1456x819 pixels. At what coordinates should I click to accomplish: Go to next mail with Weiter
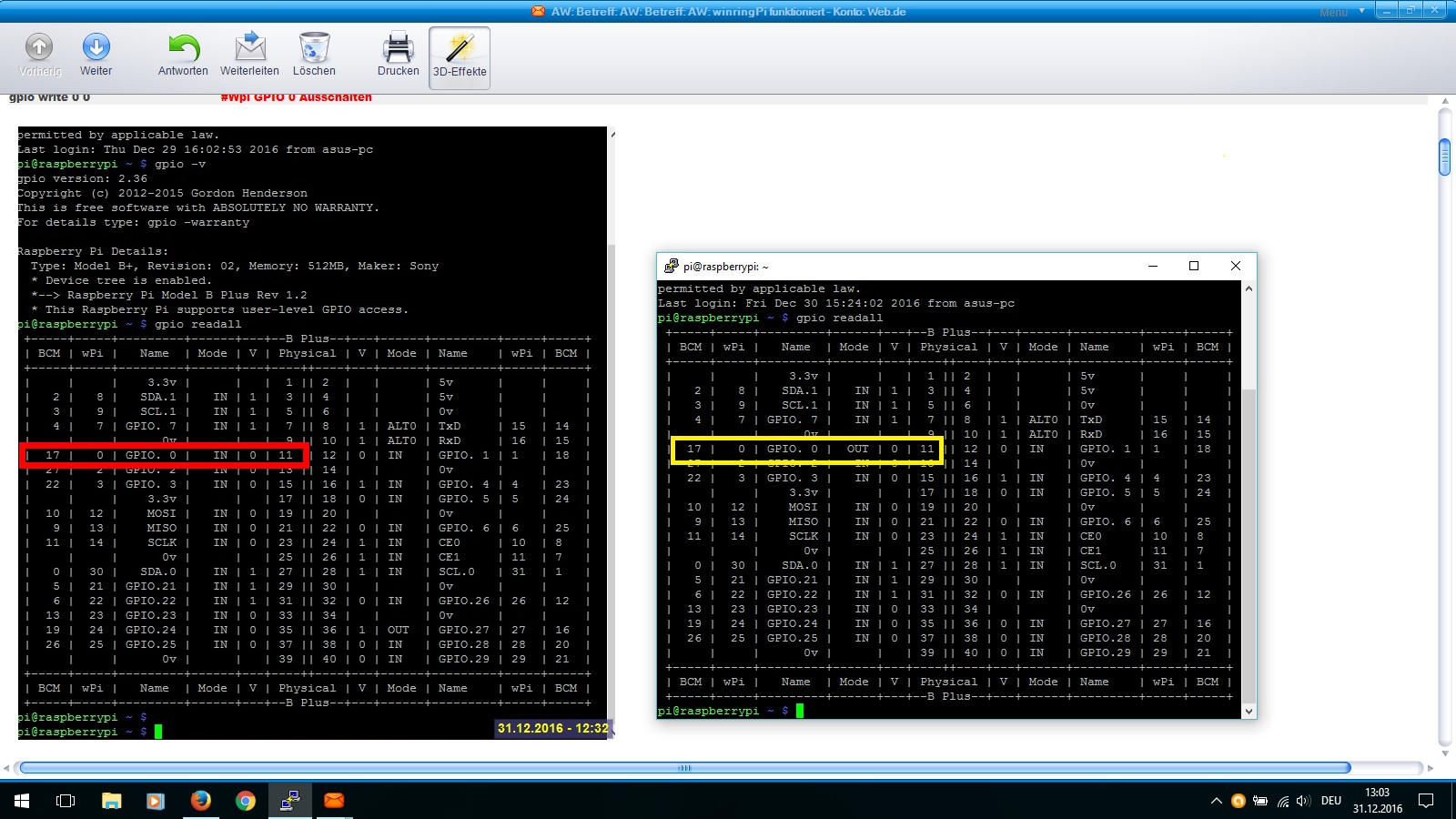[96, 56]
